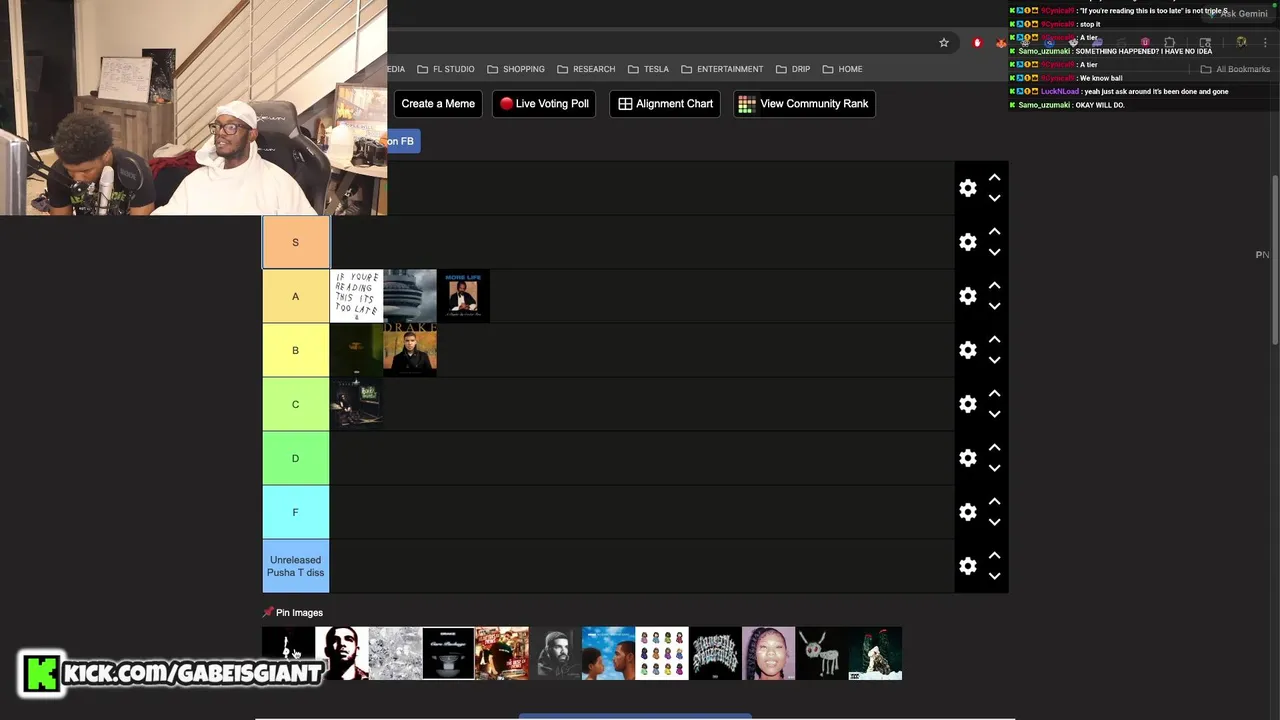This screenshot has width=1280, height=720.
Task: Move the C tier row down
Action: tap(994, 414)
